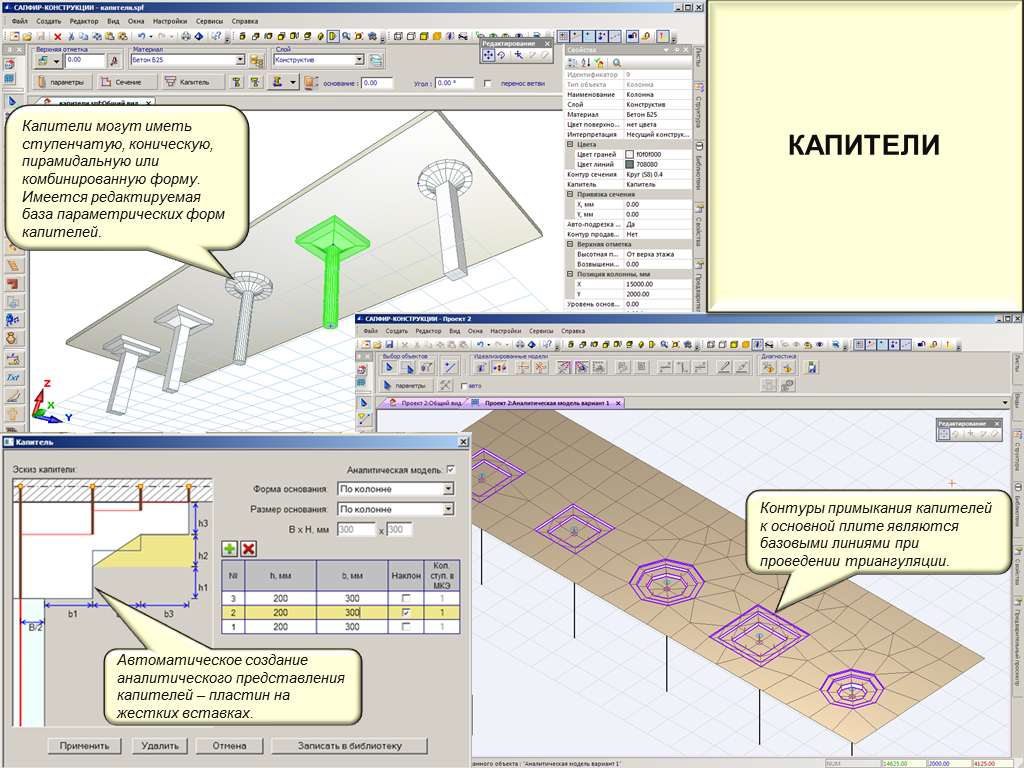The height and width of the screenshot is (768, 1024).
Task: Click the magnifier icon in Свойства panel
Action: tap(617, 62)
